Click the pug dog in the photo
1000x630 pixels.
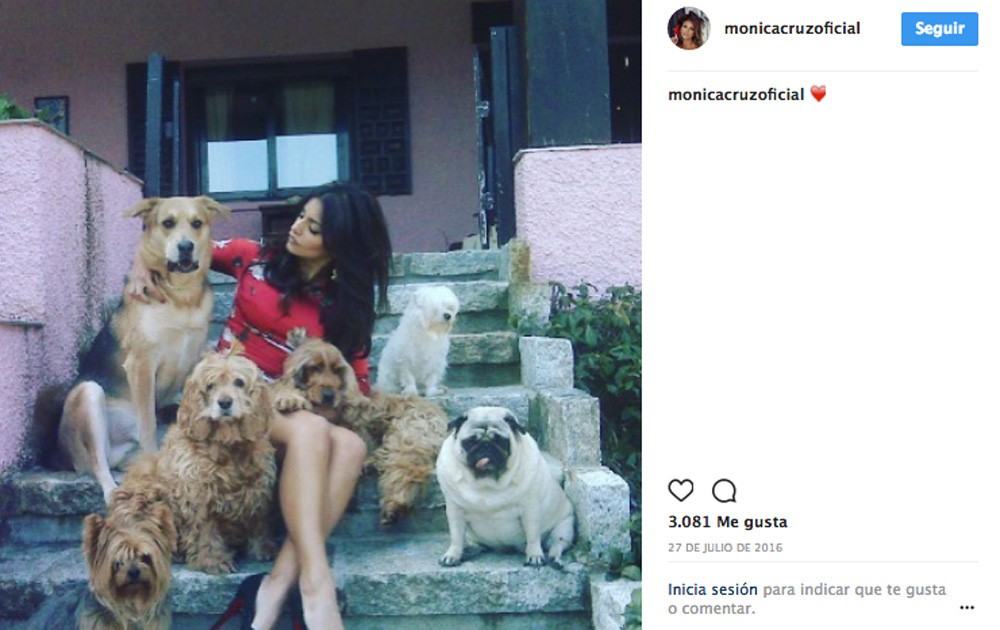point(502,487)
